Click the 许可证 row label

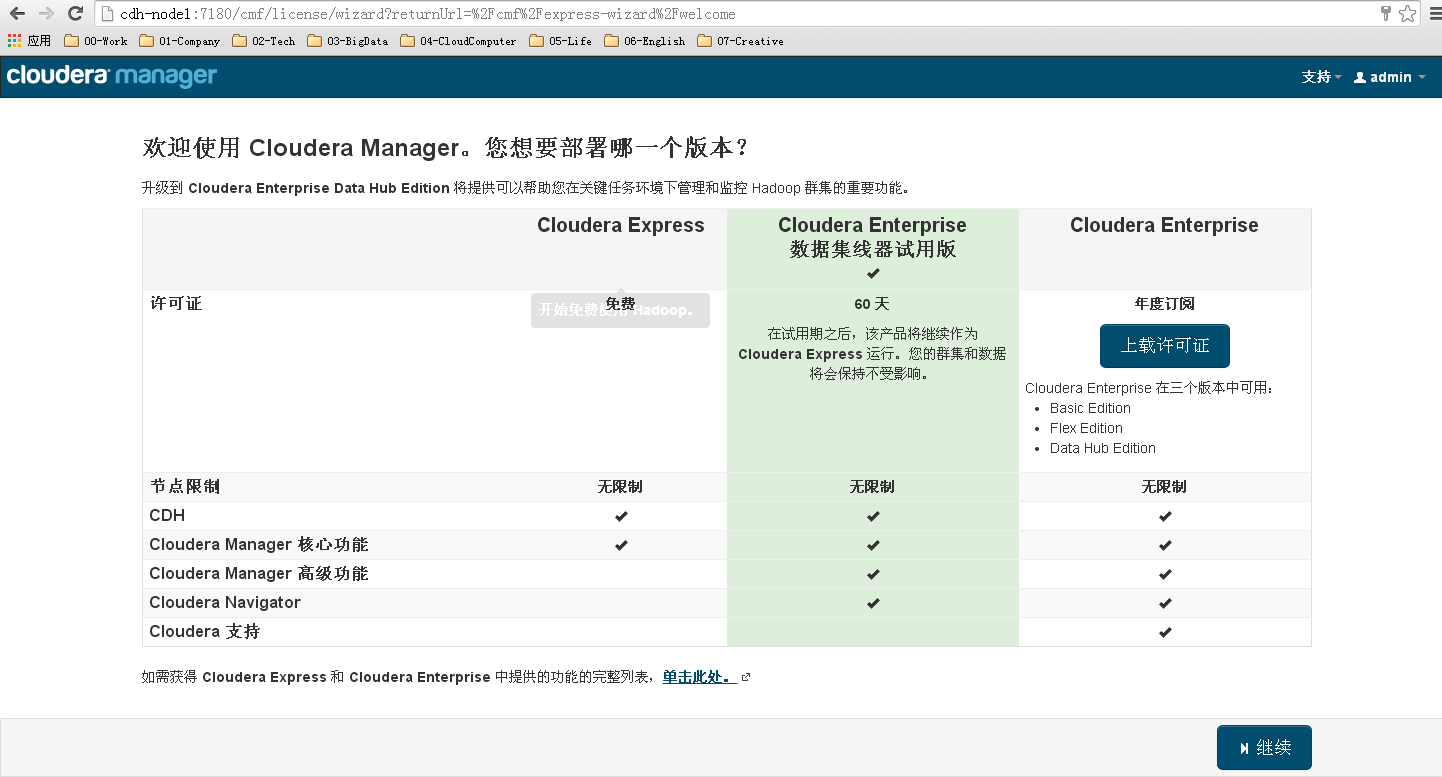[x=176, y=303]
